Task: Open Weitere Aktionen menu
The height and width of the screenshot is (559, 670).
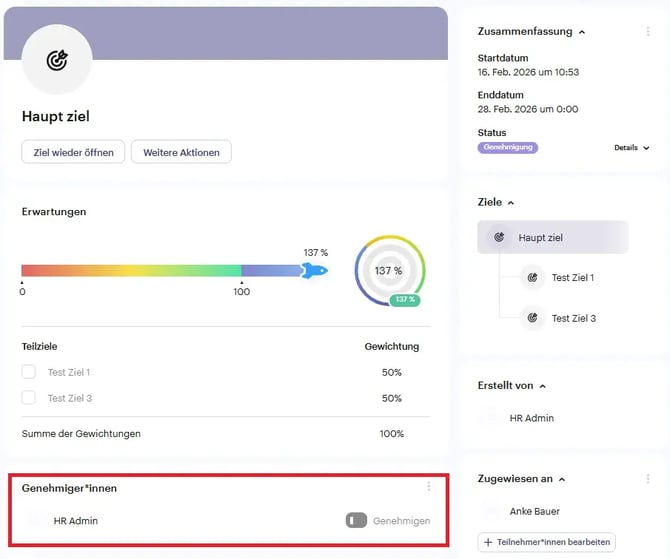Action: 181,152
